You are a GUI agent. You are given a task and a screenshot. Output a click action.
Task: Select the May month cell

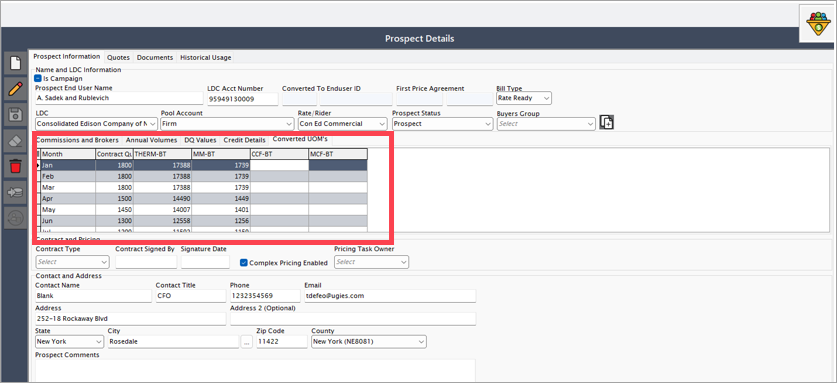(x=68, y=210)
